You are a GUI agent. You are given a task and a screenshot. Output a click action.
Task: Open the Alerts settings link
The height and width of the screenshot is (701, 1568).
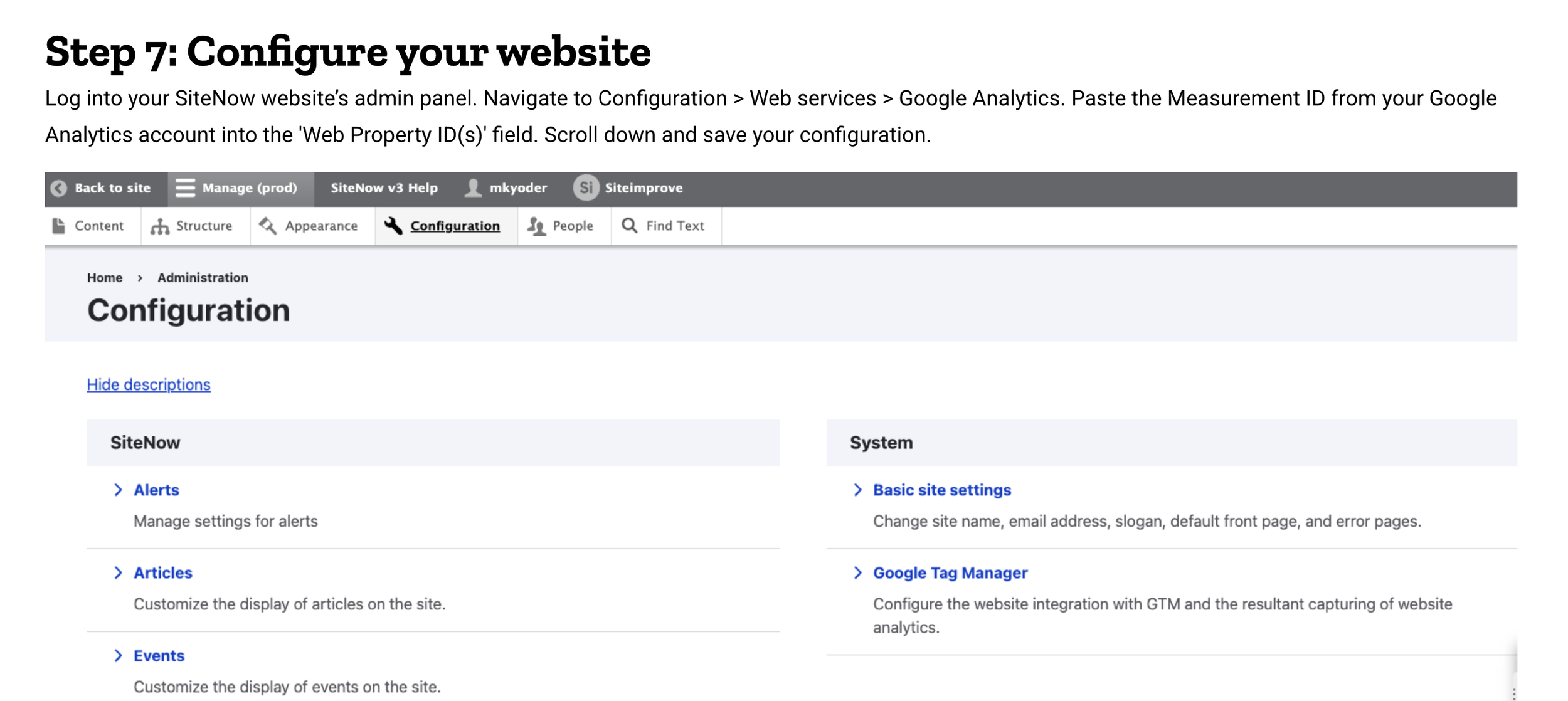(156, 490)
